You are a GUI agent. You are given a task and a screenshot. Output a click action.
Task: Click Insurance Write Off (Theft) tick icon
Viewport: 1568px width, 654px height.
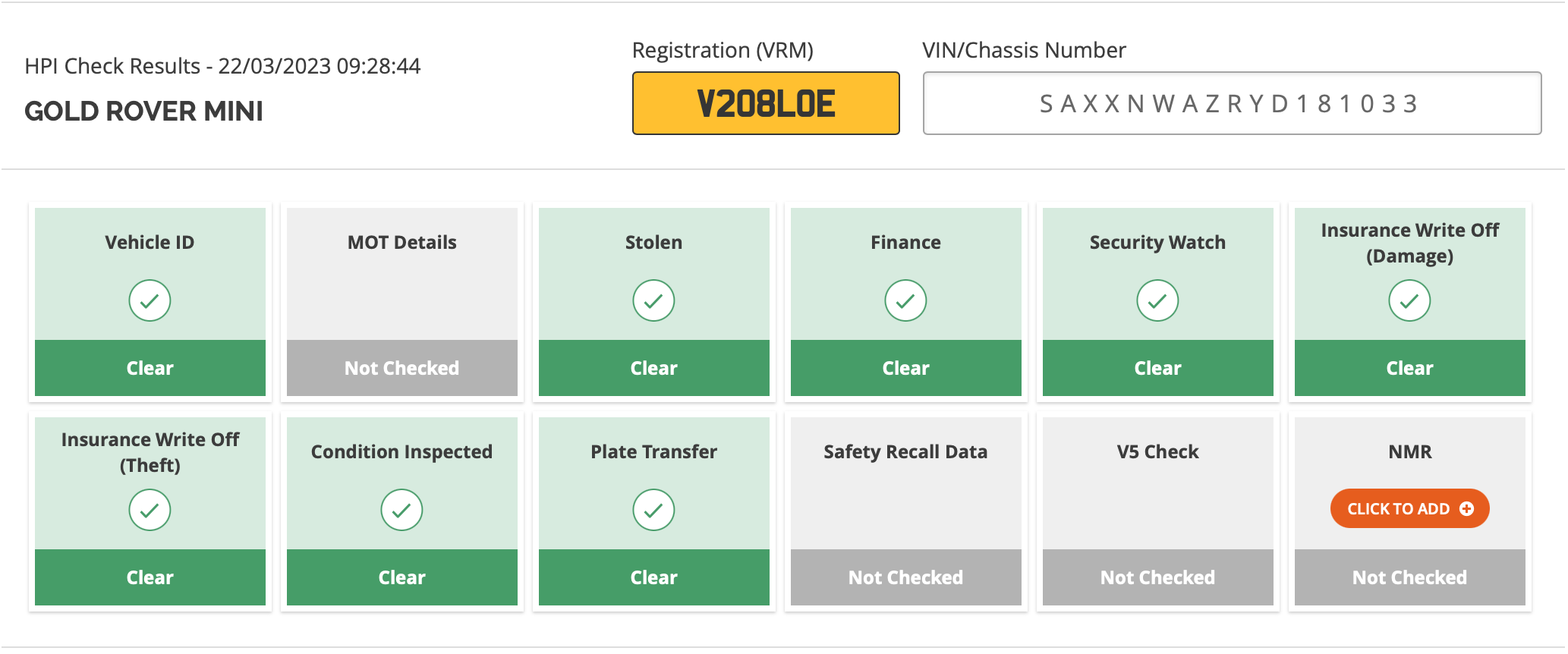pyautogui.click(x=150, y=510)
